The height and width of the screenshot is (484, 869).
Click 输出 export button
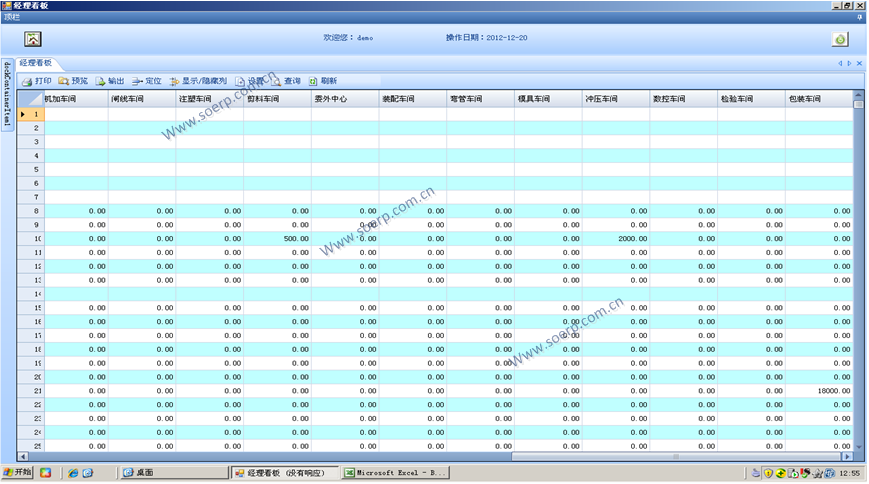pyautogui.click(x=110, y=81)
